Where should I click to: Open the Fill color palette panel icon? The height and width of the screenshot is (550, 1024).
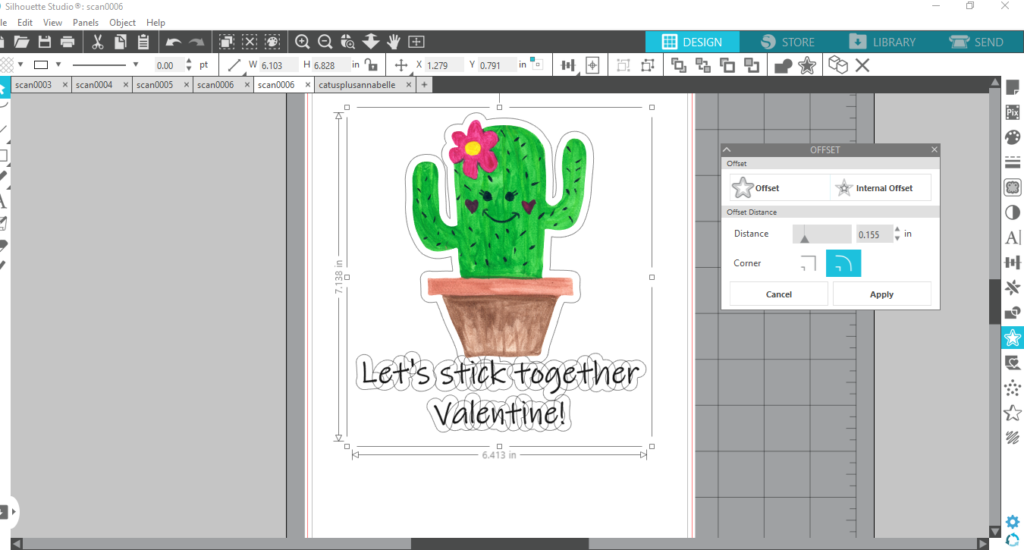[1012, 137]
